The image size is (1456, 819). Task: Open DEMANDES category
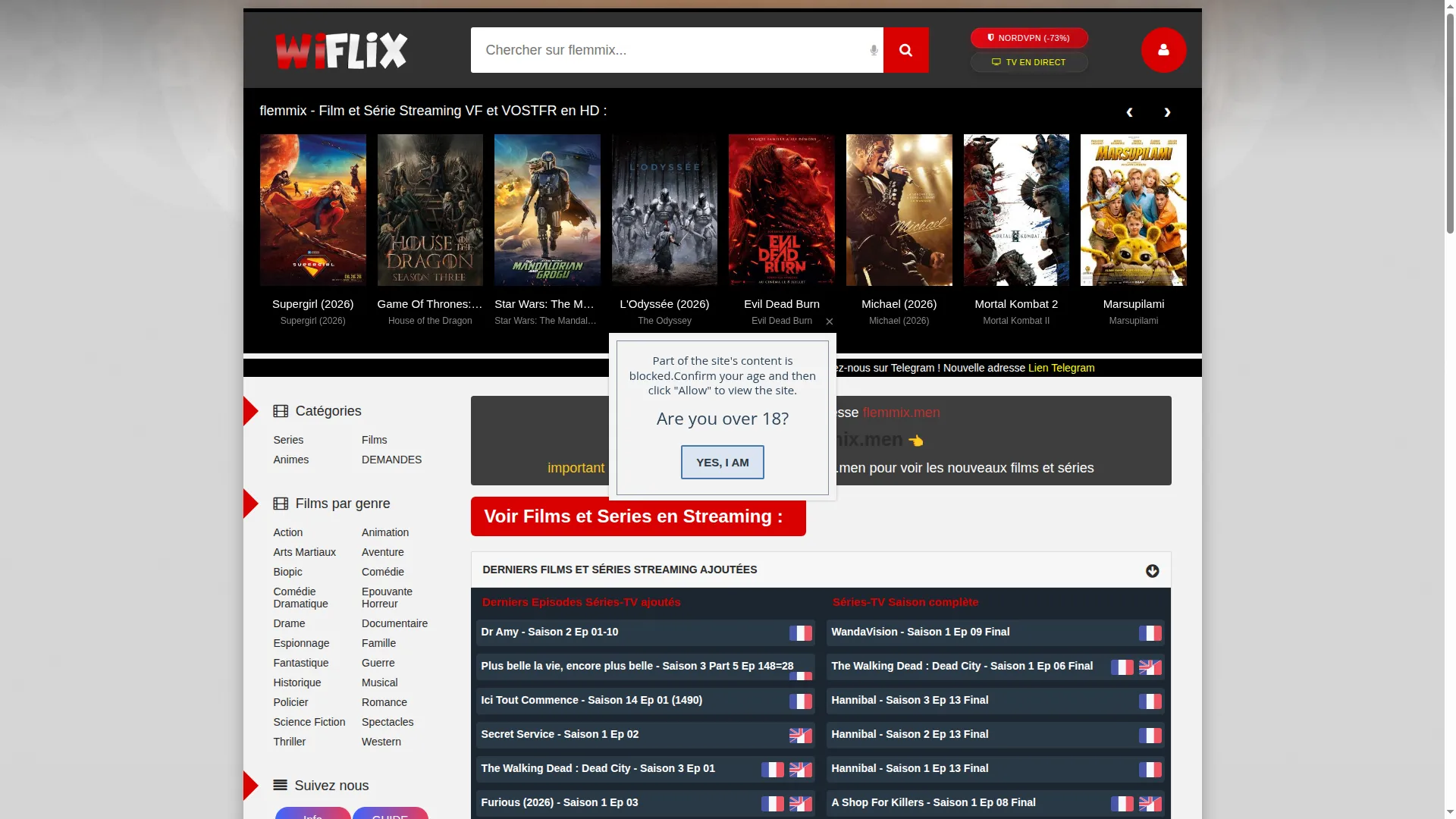(x=391, y=460)
